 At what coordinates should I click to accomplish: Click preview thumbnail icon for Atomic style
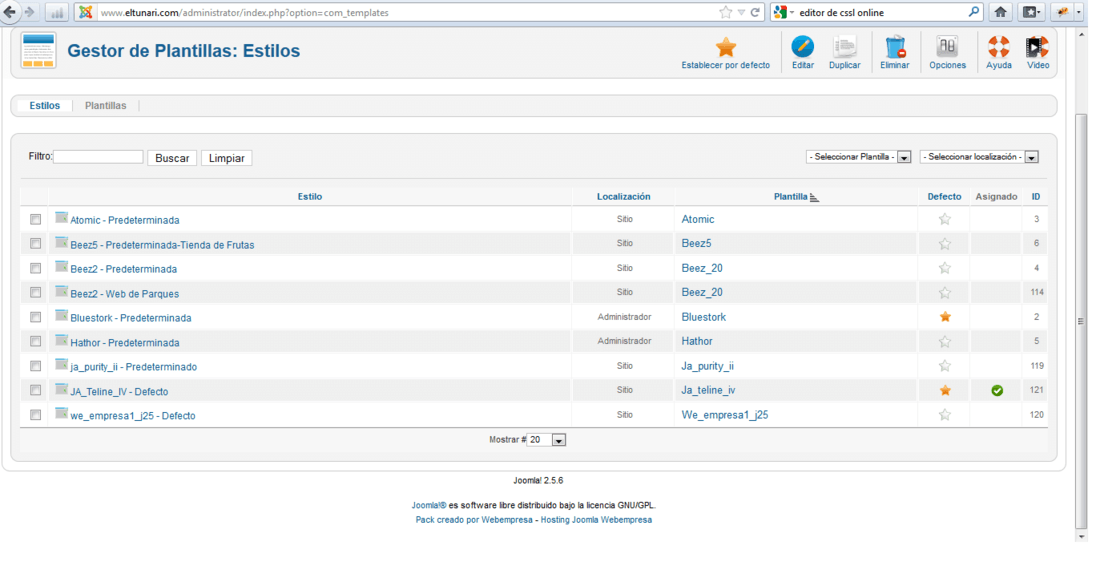coord(62,218)
